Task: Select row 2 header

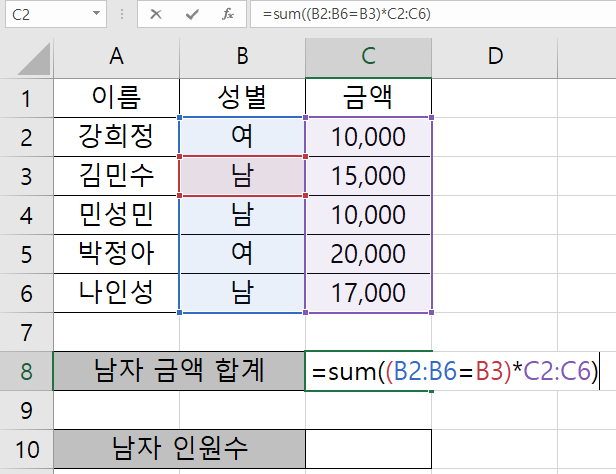Action: coord(26,137)
